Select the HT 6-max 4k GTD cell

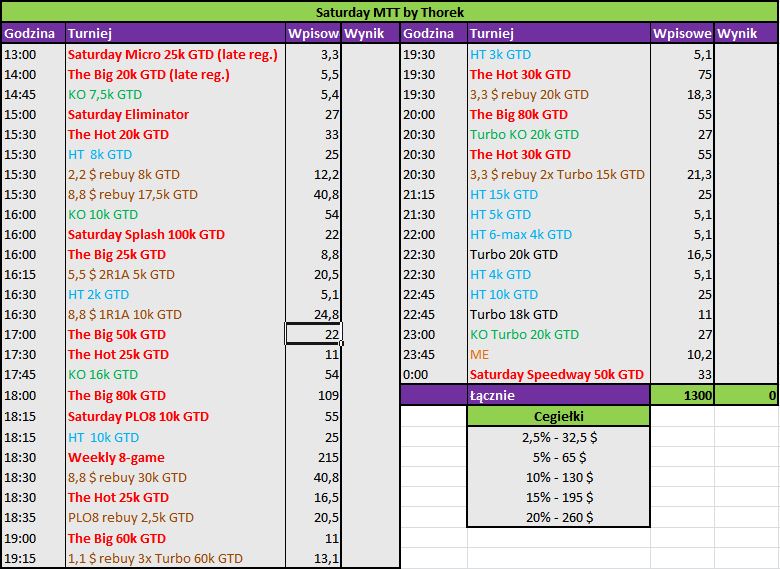[559, 234]
